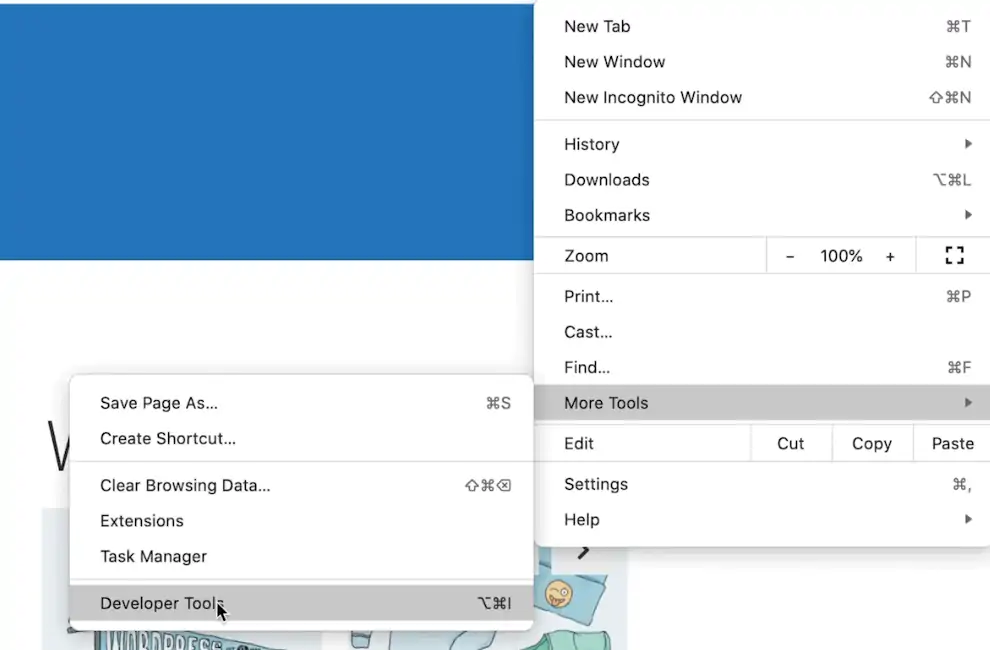Open a New Tab
Image resolution: width=990 pixels, height=650 pixels.
[597, 26]
